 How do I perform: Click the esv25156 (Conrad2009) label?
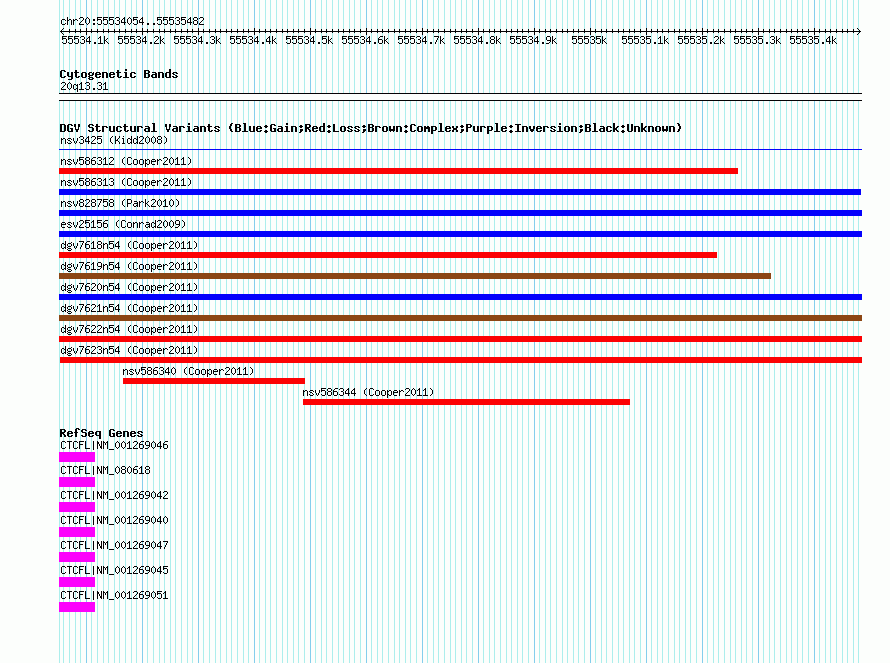point(123,224)
